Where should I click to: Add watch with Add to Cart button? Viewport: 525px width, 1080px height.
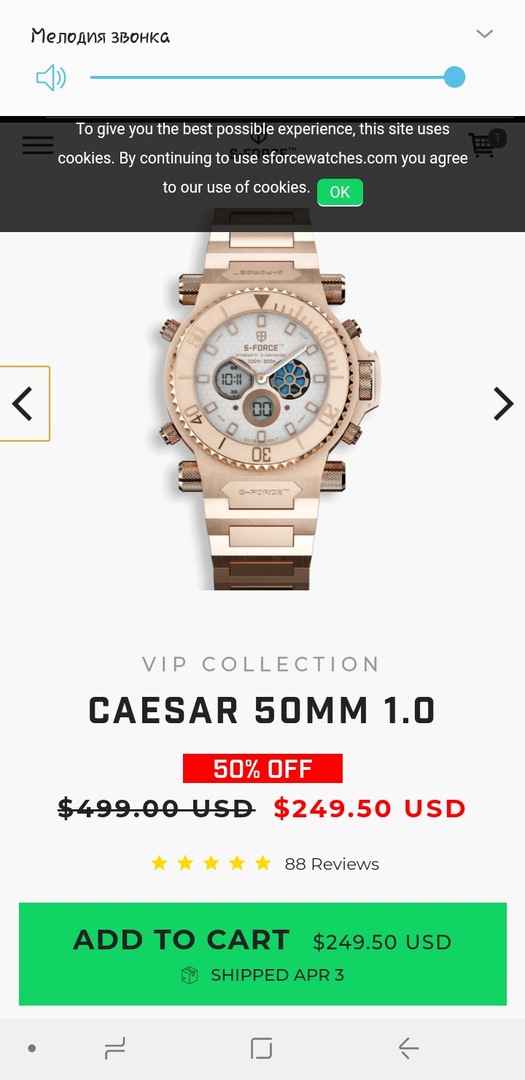[262, 954]
